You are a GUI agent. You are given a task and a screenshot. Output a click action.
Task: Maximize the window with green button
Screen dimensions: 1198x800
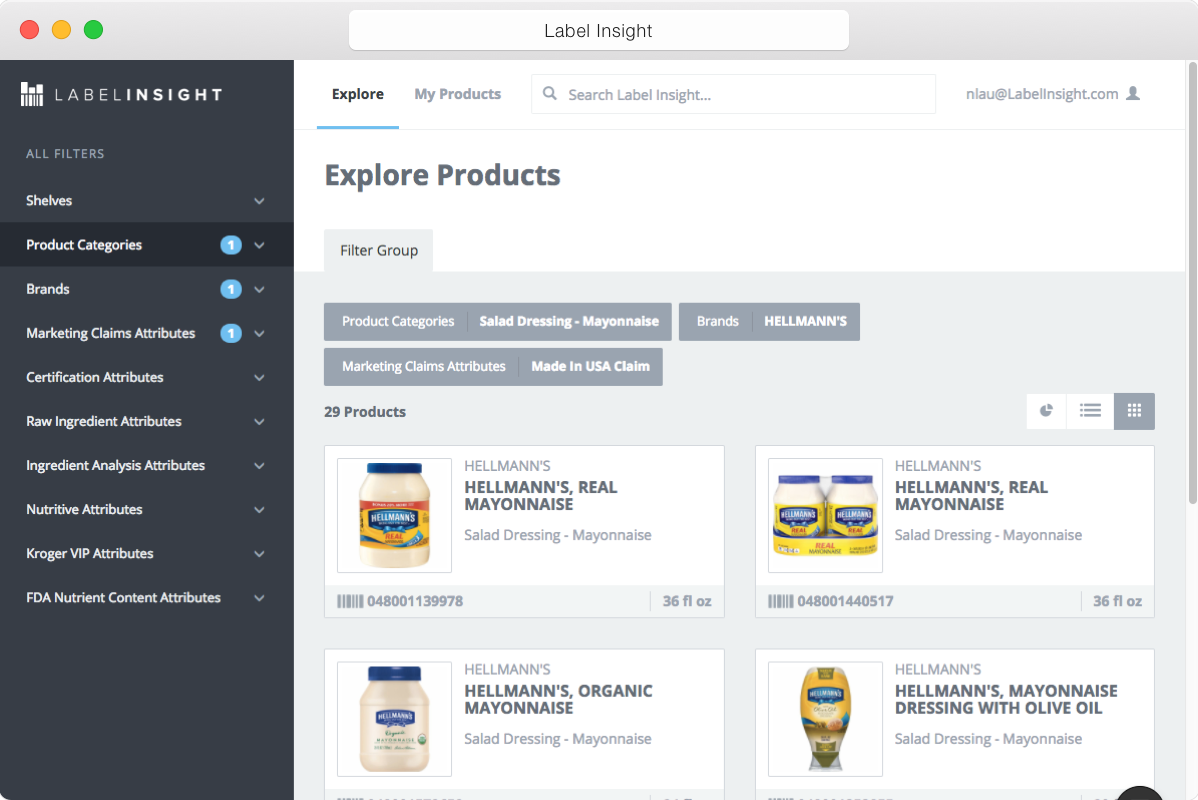pos(93,30)
